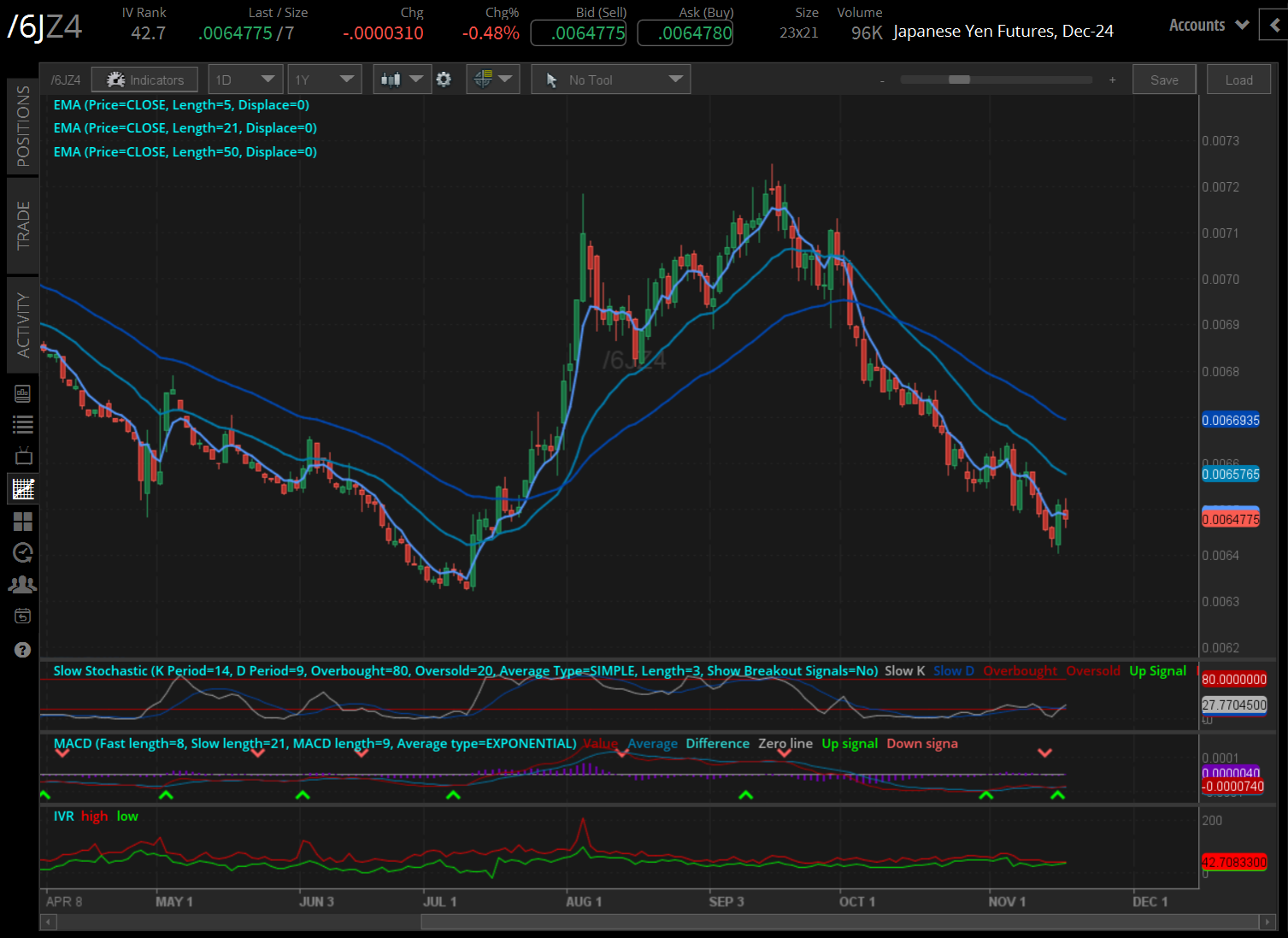1288x938 pixels.
Task: Switch to the Activity tab
Action: tap(23, 325)
